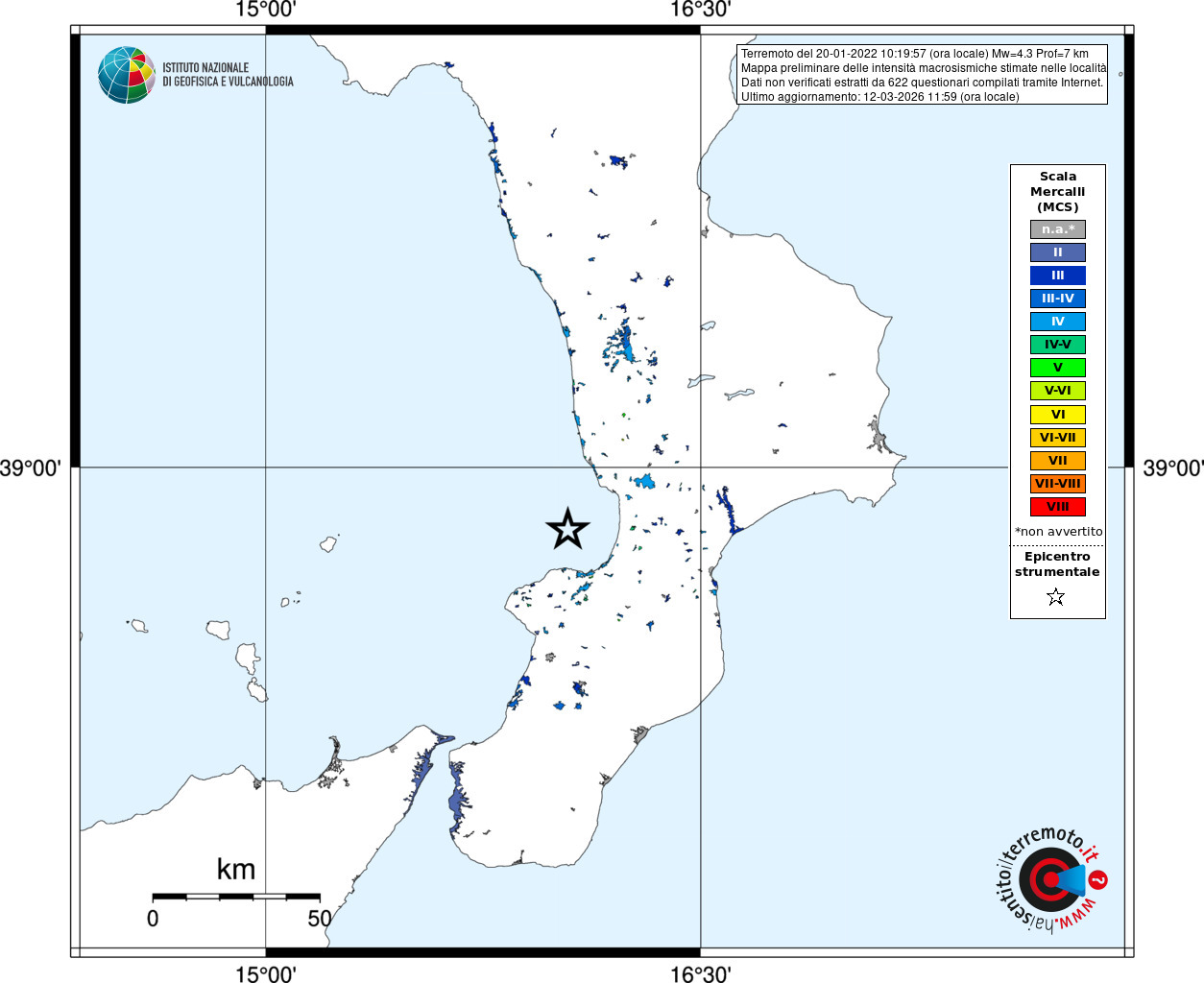Select the intensity III legend swatch
1204x983 pixels.
(1057, 276)
